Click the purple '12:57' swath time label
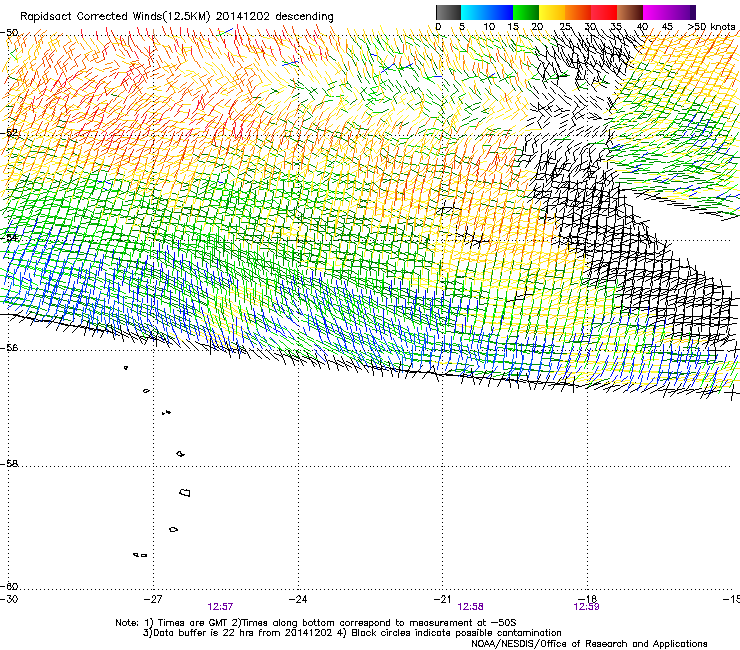The image size is (740, 650). coord(220,607)
